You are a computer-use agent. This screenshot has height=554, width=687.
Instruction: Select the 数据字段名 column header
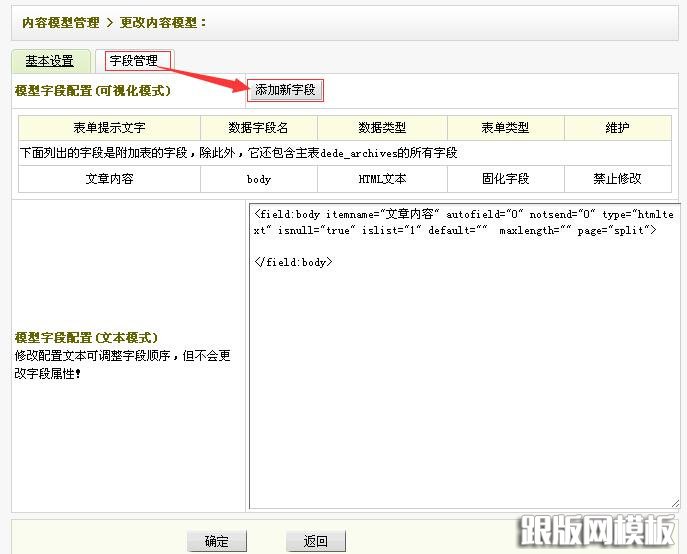click(x=259, y=128)
